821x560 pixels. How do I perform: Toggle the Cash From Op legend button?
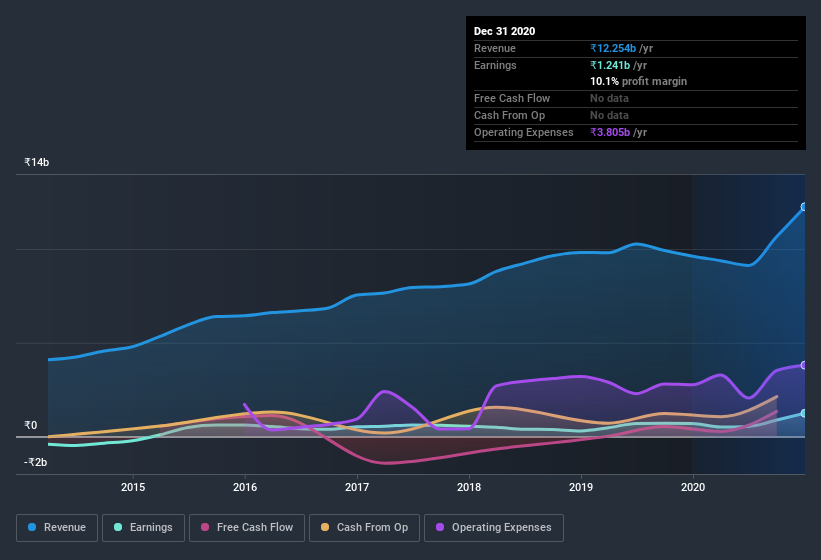coord(364,528)
